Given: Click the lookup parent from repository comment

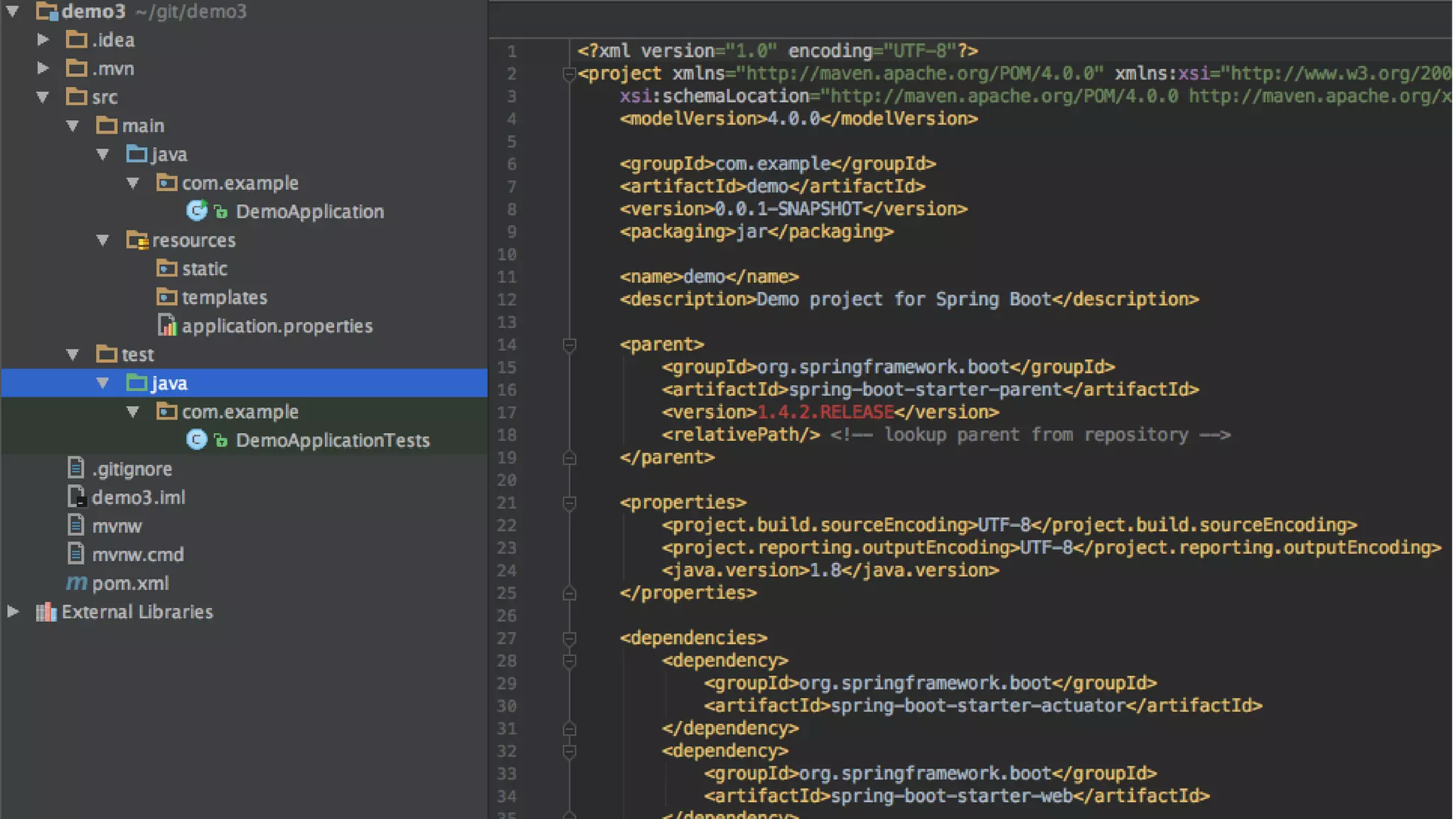Looking at the screenshot, I should pyautogui.click(x=1030, y=435).
